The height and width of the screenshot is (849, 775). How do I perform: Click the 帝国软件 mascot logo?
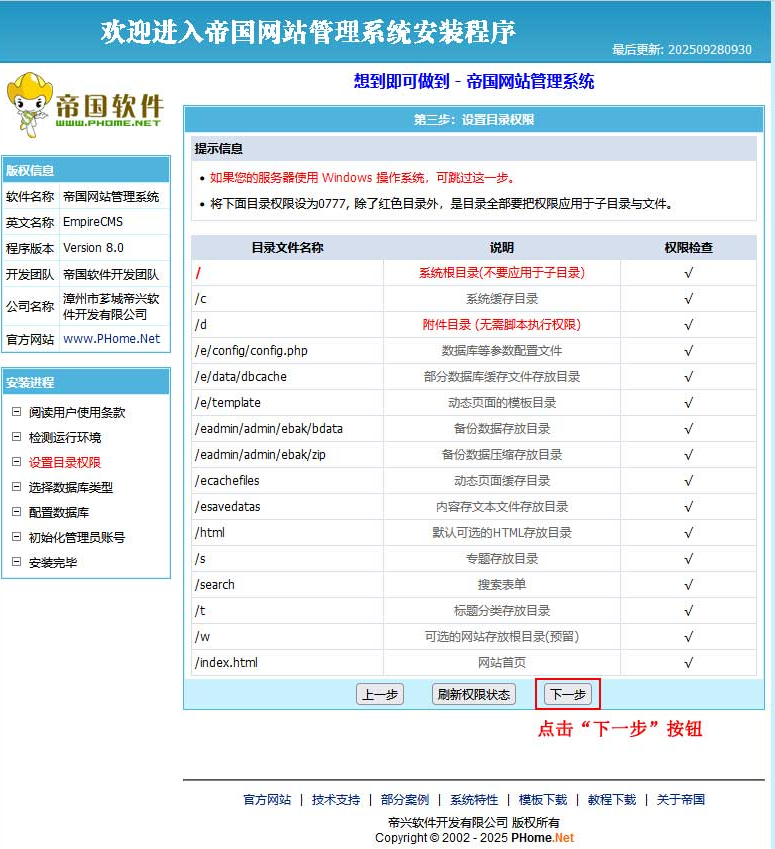click(84, 105)
